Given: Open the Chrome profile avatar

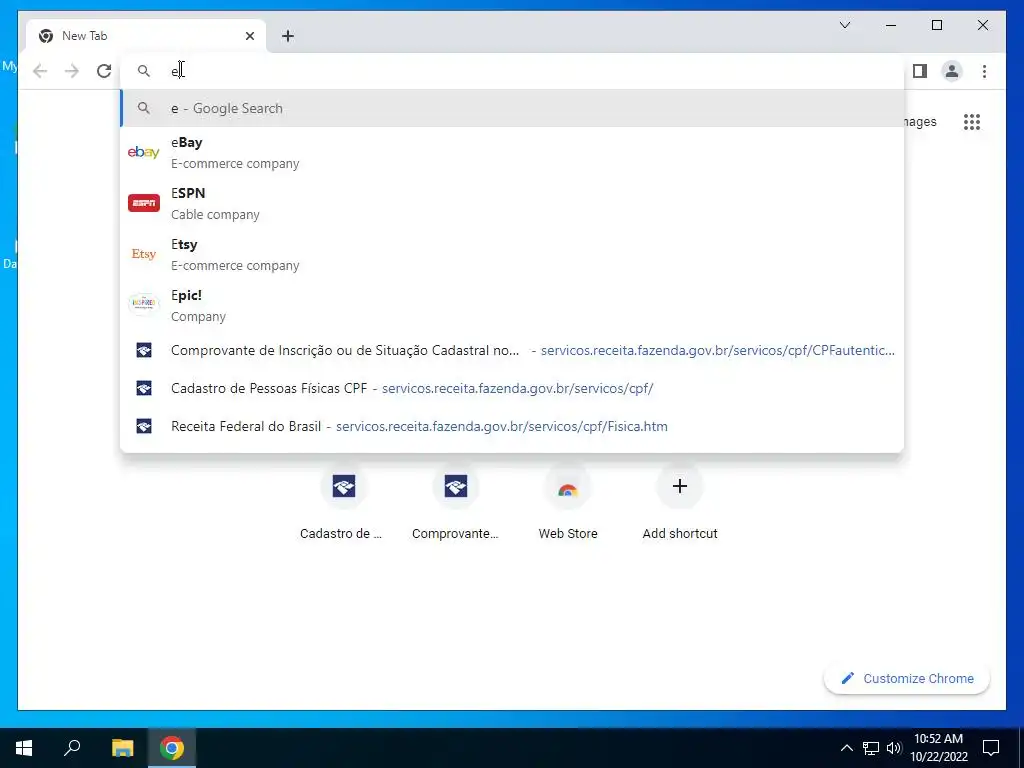Looking at the screenshot, I should 952,71.
